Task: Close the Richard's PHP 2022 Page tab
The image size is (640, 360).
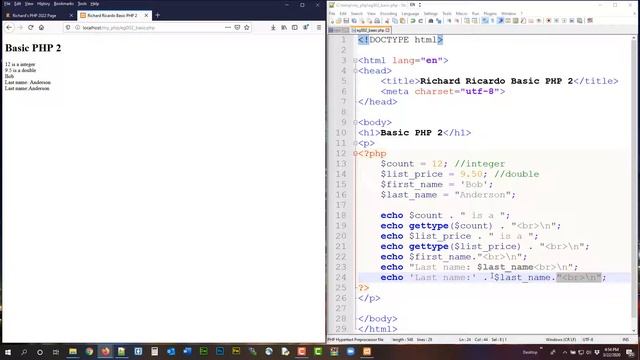Action: 71,15
